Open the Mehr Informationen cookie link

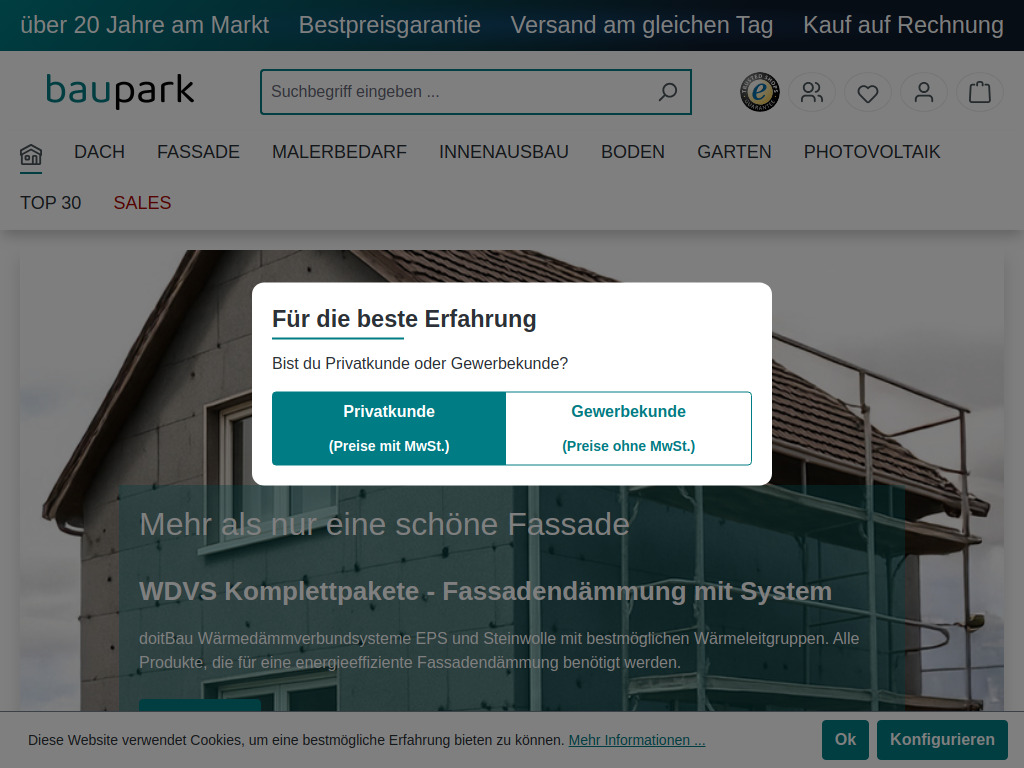[x=636, y=739]
